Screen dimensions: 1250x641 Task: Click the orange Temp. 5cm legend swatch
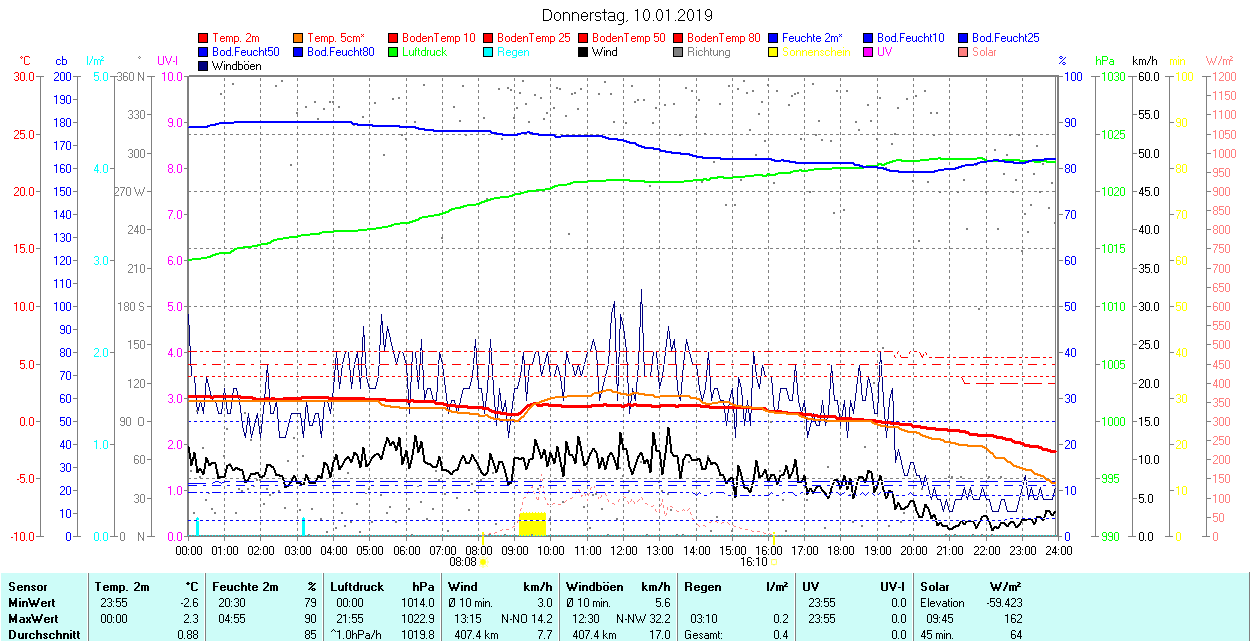299,38
